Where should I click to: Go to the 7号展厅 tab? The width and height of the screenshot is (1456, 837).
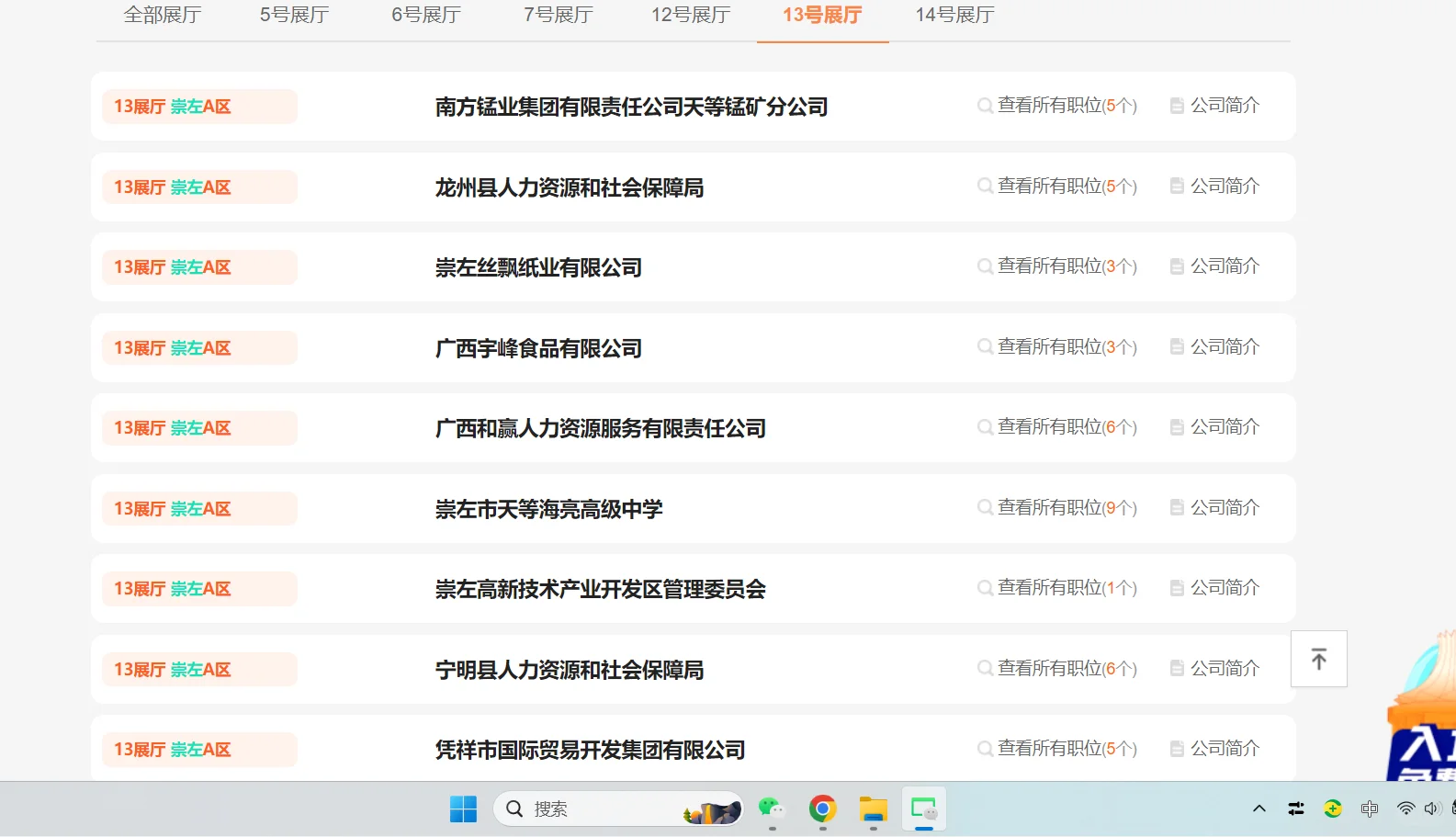(x=559, y=15)
